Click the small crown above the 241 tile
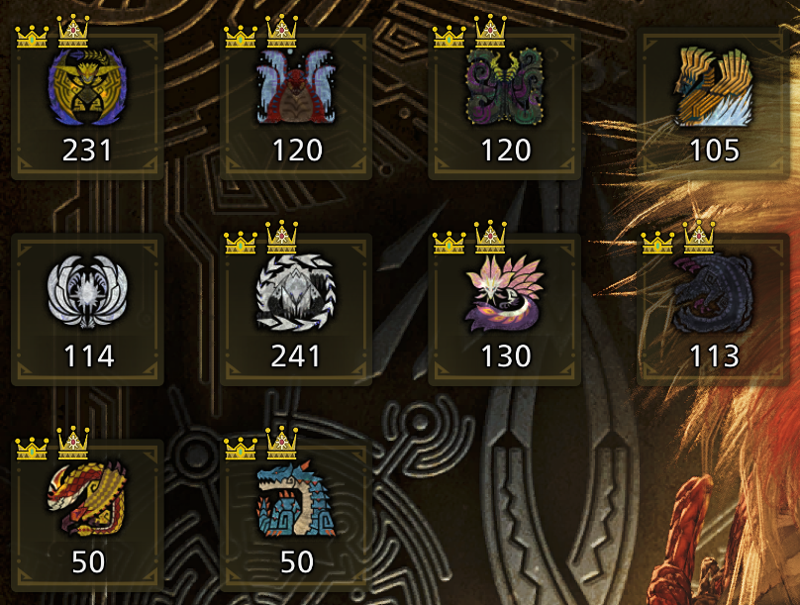The height and width of the screenshot is (605, 800). tap(240, 242)
